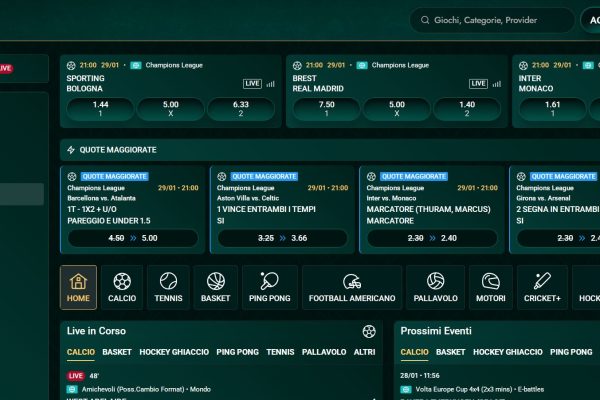The height and width of the screenshot is (400, 600).
Task: Bet draw at 5.00 for Brest Real Madrid
Action: (397, 109)
